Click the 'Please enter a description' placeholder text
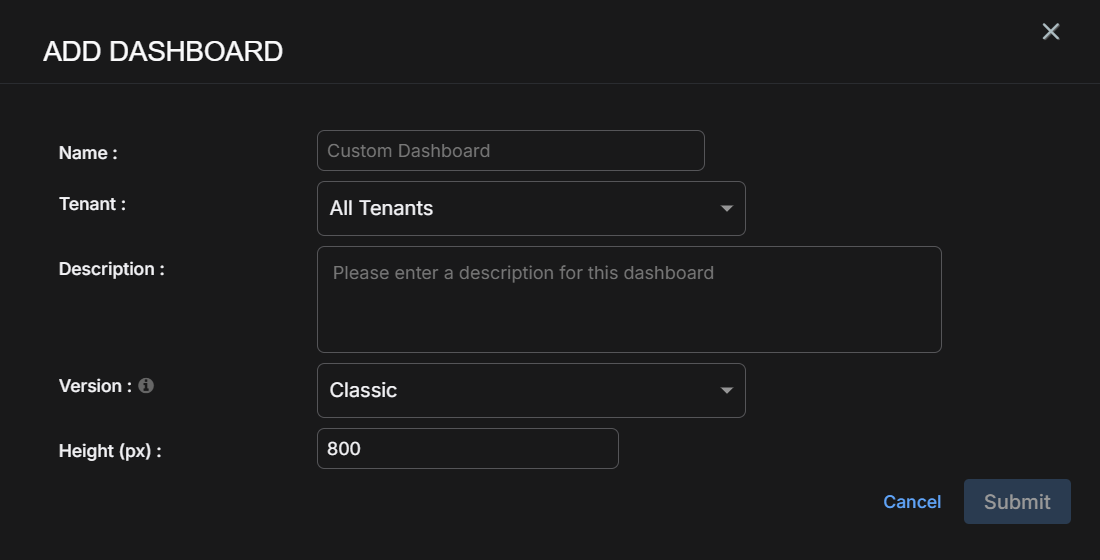 [523, 272]
